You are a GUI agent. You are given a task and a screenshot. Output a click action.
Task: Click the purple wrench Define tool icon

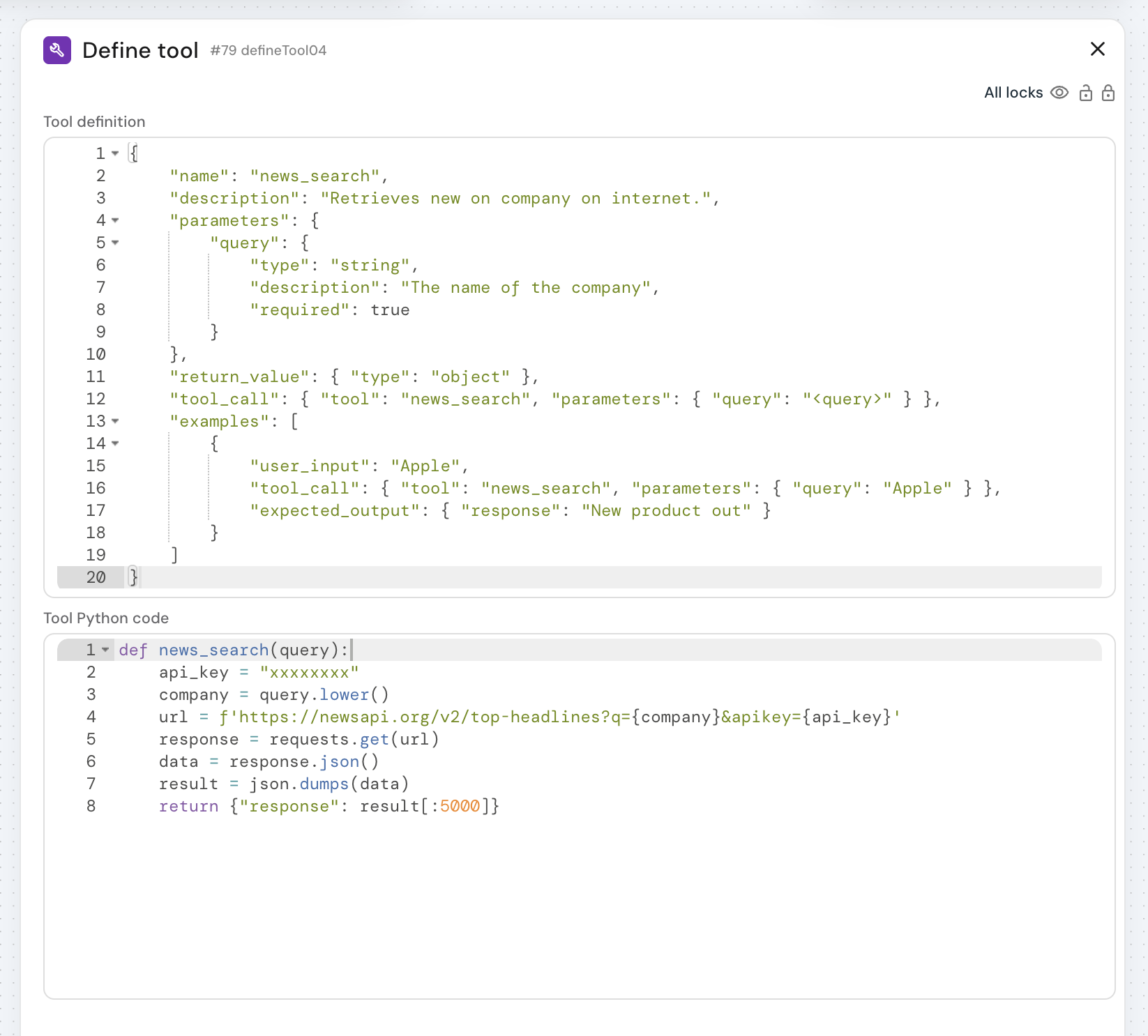tap(57, 50)
